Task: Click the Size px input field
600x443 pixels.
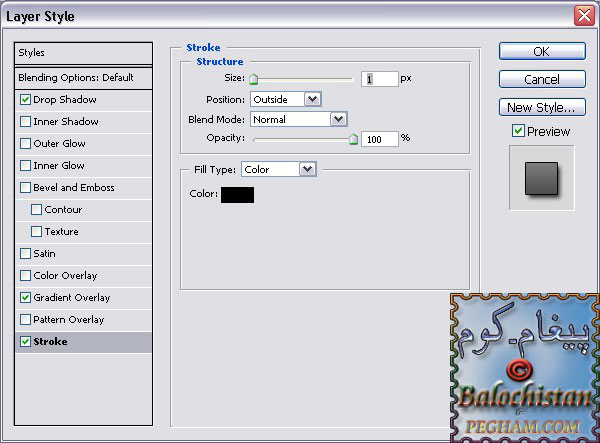Action: (x=380, y=79)
